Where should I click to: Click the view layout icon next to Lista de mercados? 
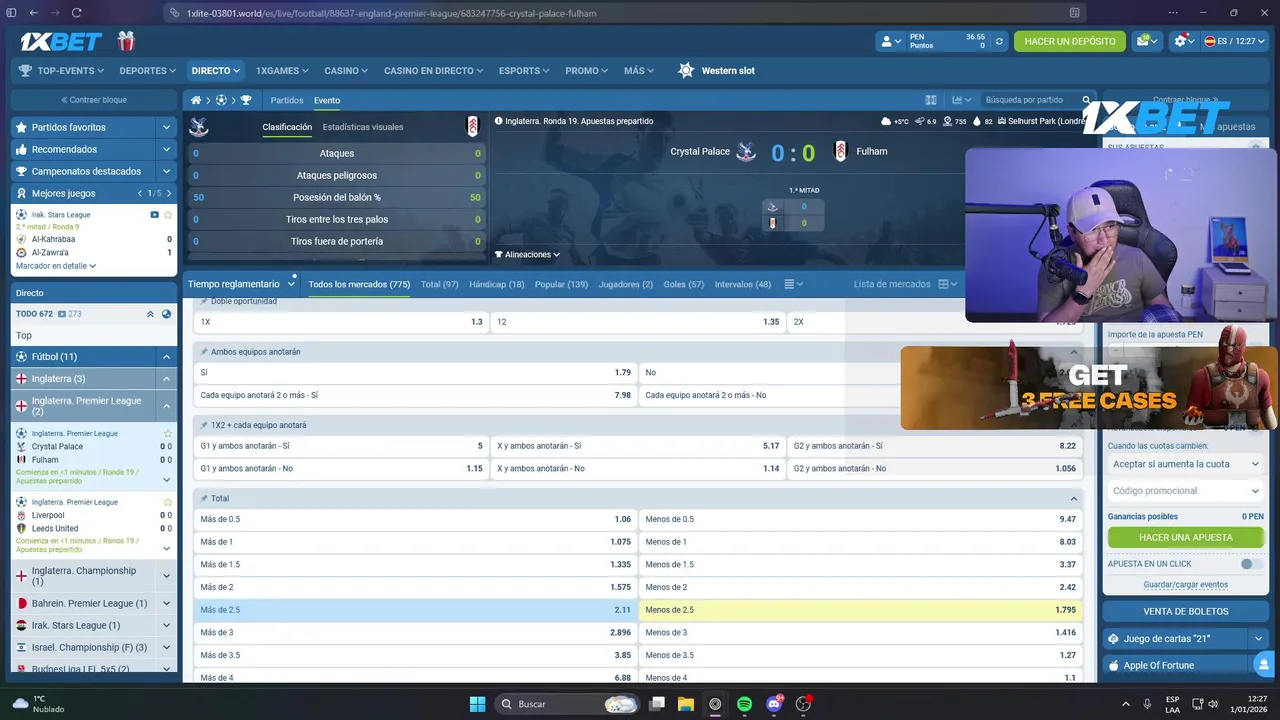947,284
